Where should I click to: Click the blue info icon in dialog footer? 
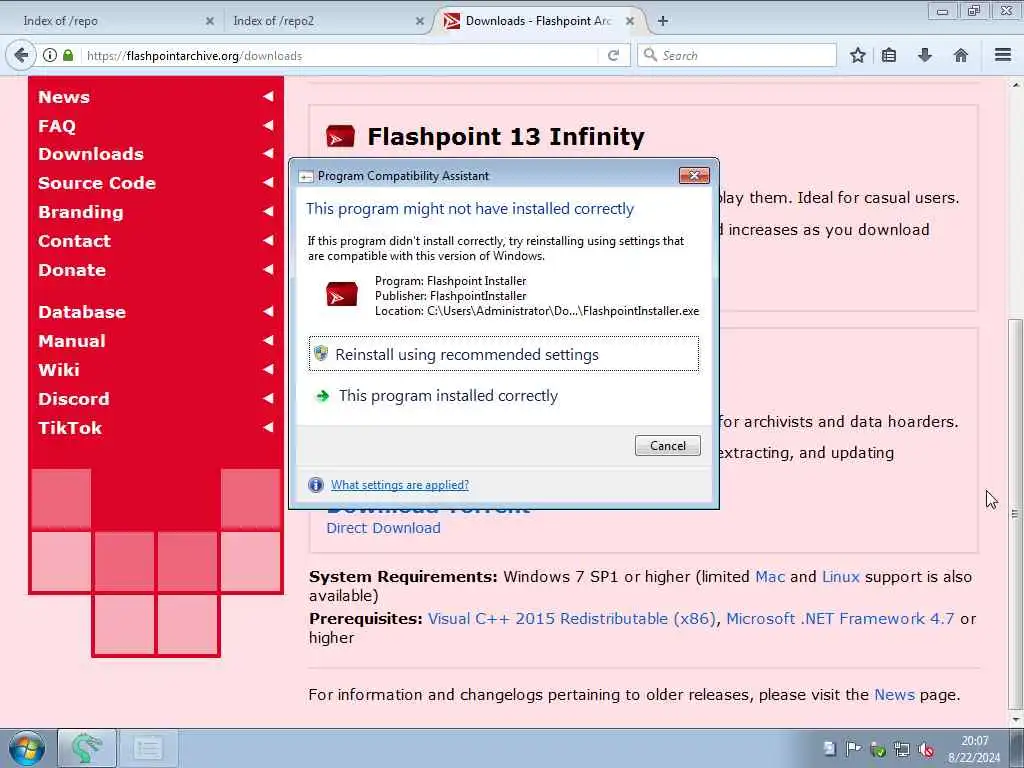tap(315, 485)
